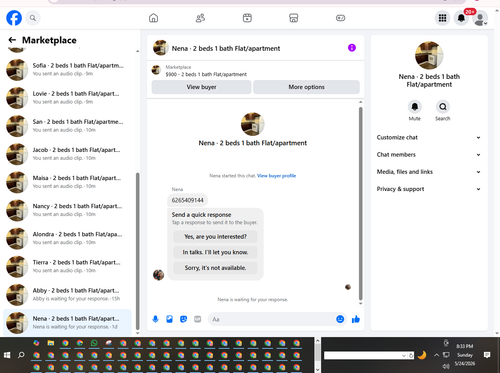The width and height of the screenshot is (500, 373).
Task: Go to the Home feed tab
Action: (153, 18)
